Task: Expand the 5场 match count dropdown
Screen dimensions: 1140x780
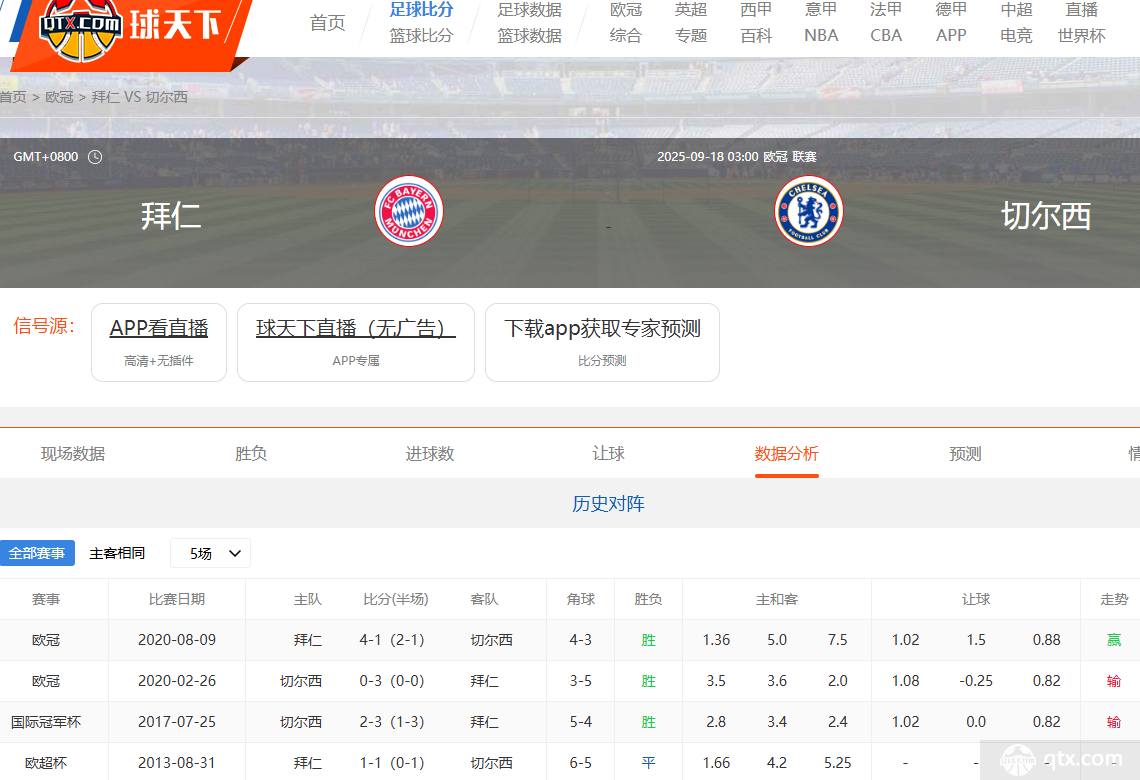Action: (210, 553)
